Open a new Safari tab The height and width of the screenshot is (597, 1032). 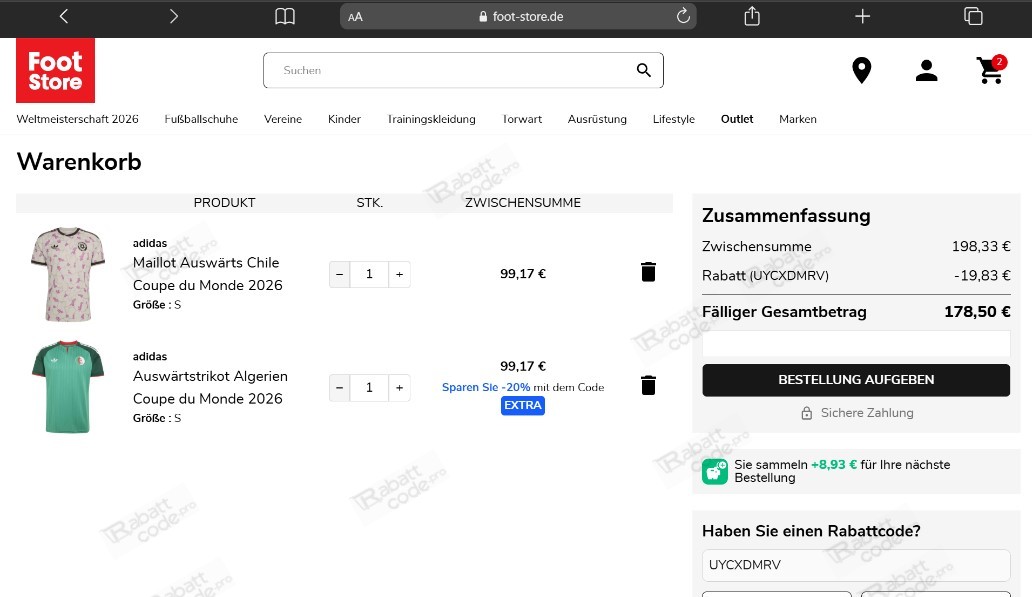click(x=862, y=16)
